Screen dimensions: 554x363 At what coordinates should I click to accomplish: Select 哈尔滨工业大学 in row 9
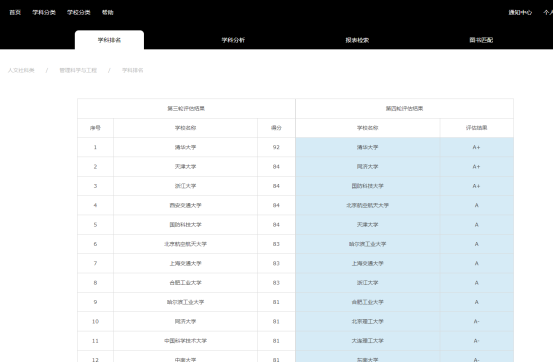pyautogui.click(x=185, y=302)
